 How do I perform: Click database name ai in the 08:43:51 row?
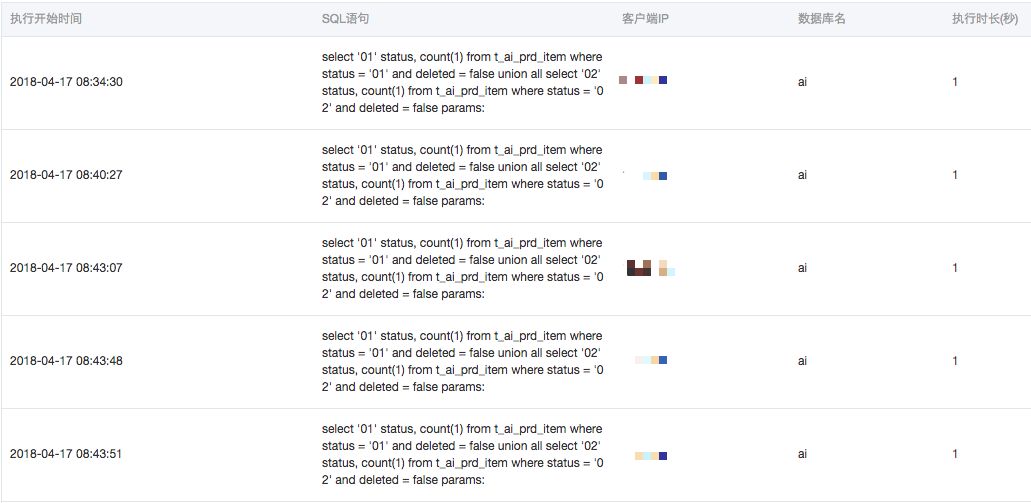(802, 454)
